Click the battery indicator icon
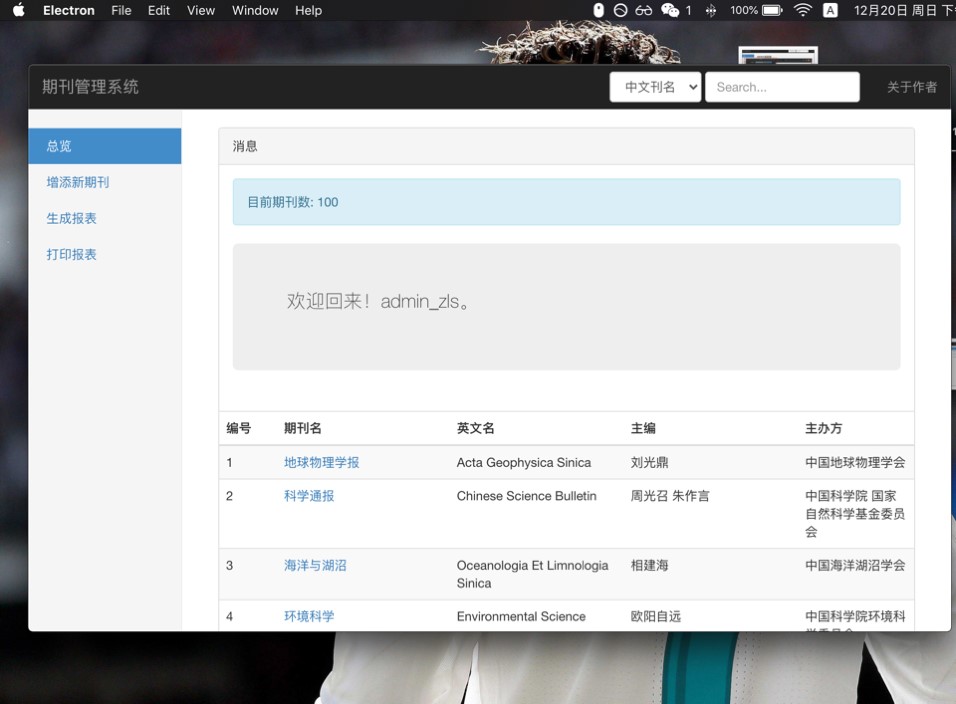Image resolution: width=956 pixels, height=704 pixels. (772, 10)
